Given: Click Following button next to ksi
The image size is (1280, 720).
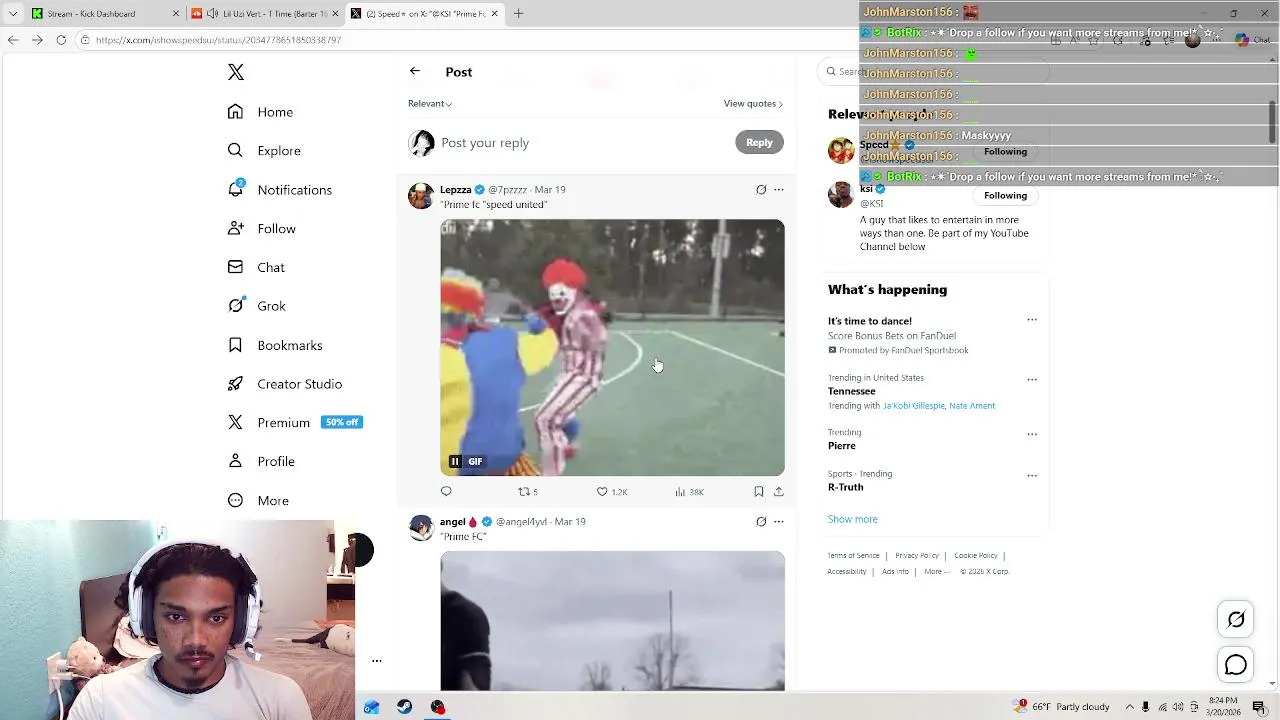Looking at the screenshot, I should coord(1005,195).
